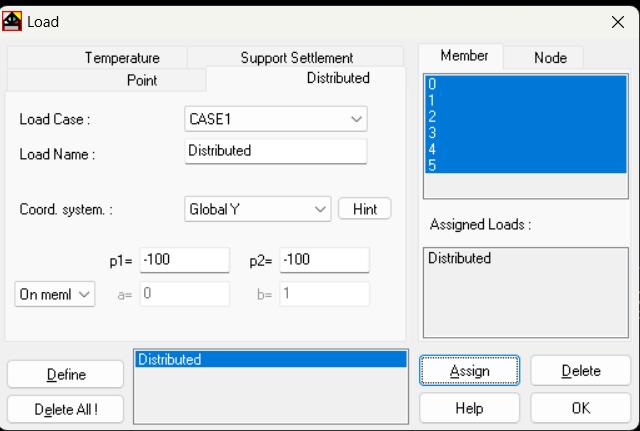Select Distributed in the Assigned Loads list

pyautogui.click(x=459, y=258)
